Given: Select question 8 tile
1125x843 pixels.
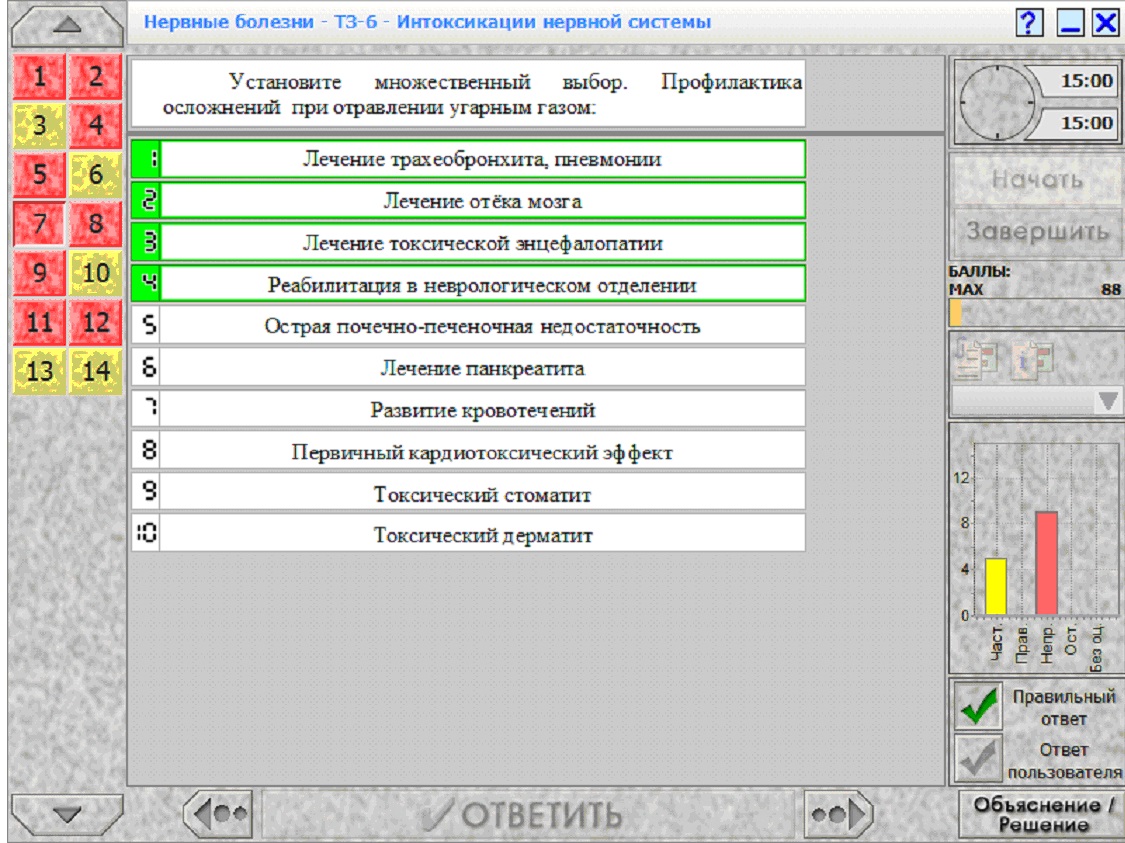Looking at the screenshot, I should 95,224.
